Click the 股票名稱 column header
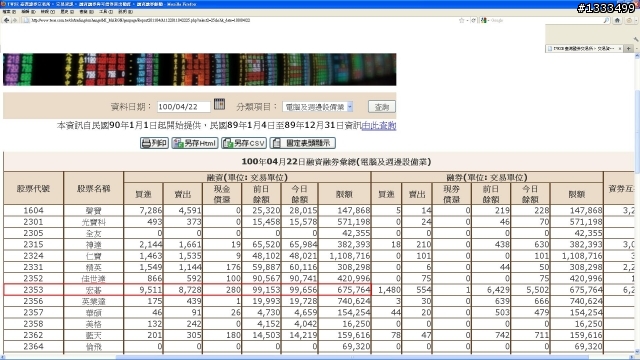640x360 pixels. tap(93, 189)
